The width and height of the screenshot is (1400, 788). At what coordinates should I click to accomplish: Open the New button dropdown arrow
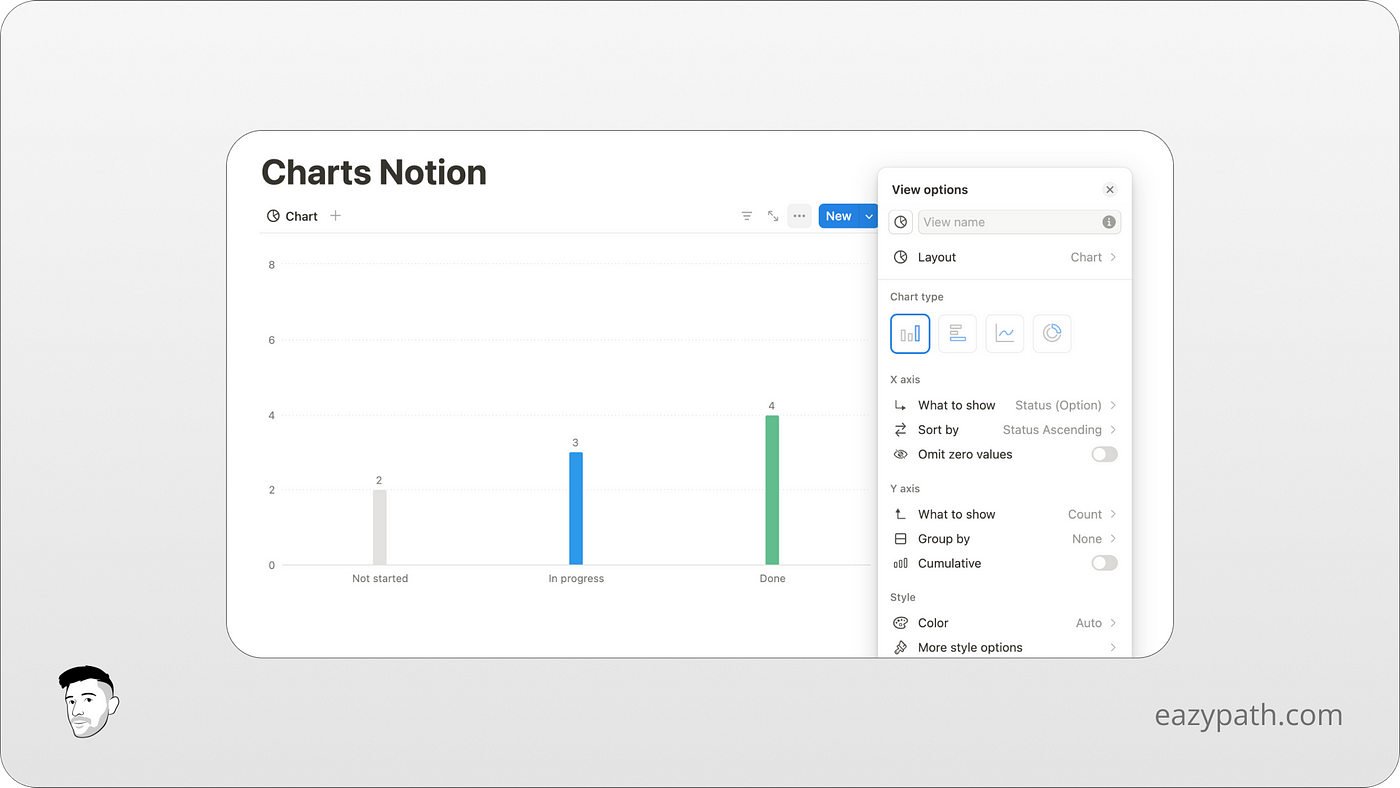[868, 215]
